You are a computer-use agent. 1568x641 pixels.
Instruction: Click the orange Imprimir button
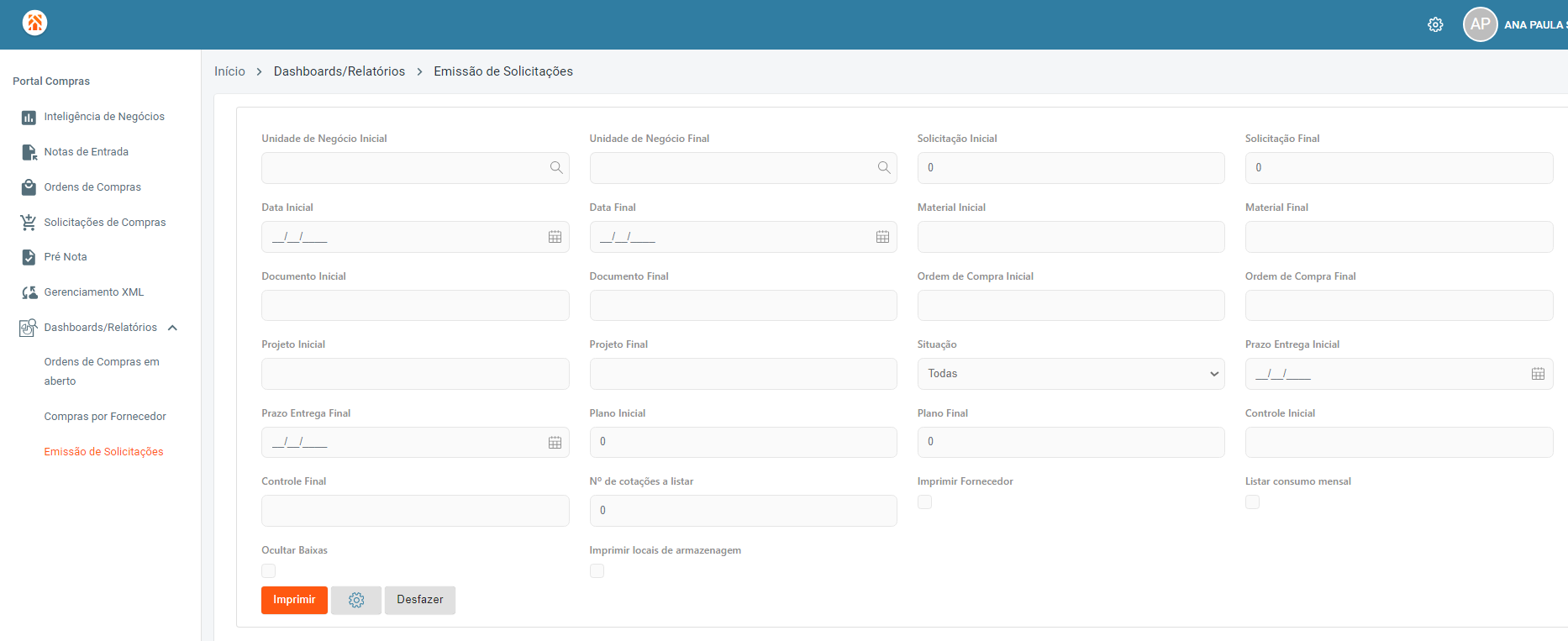point(294,600)
